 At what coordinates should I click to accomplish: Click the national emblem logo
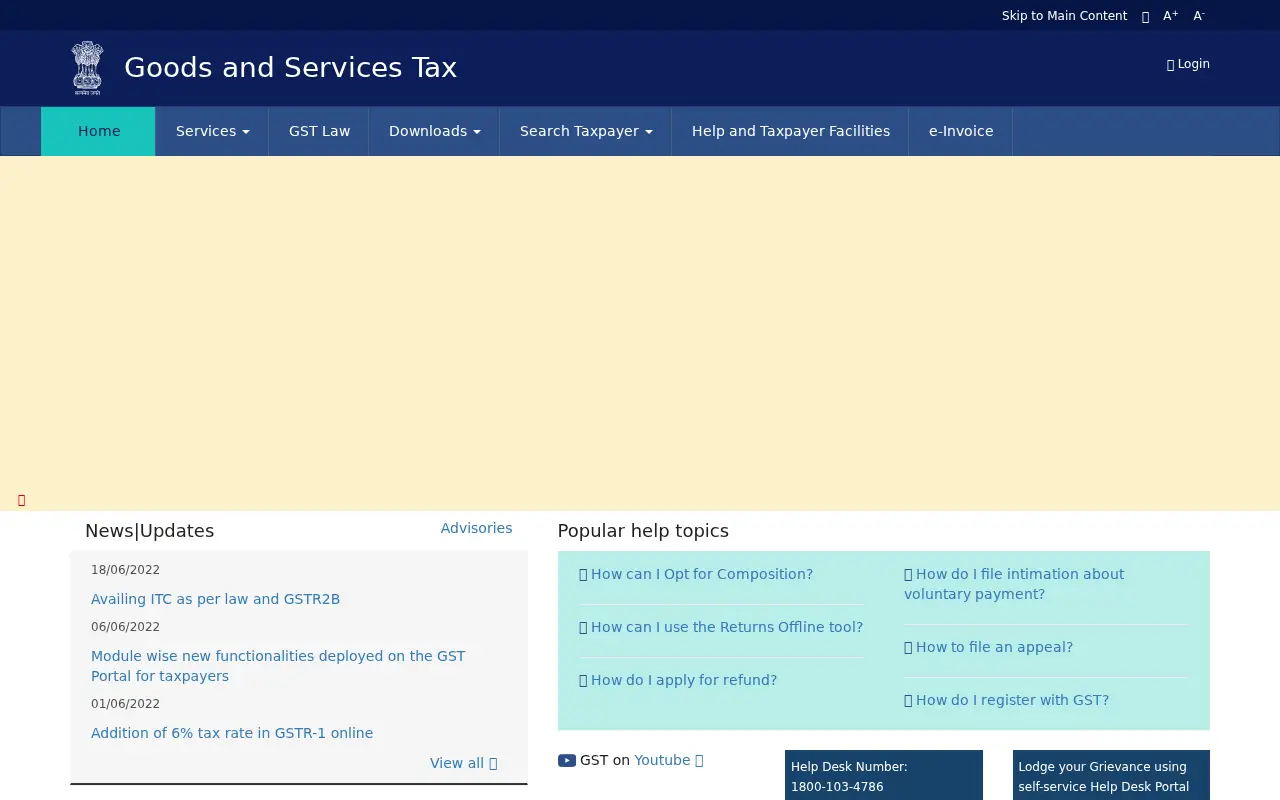click(87, 68)
